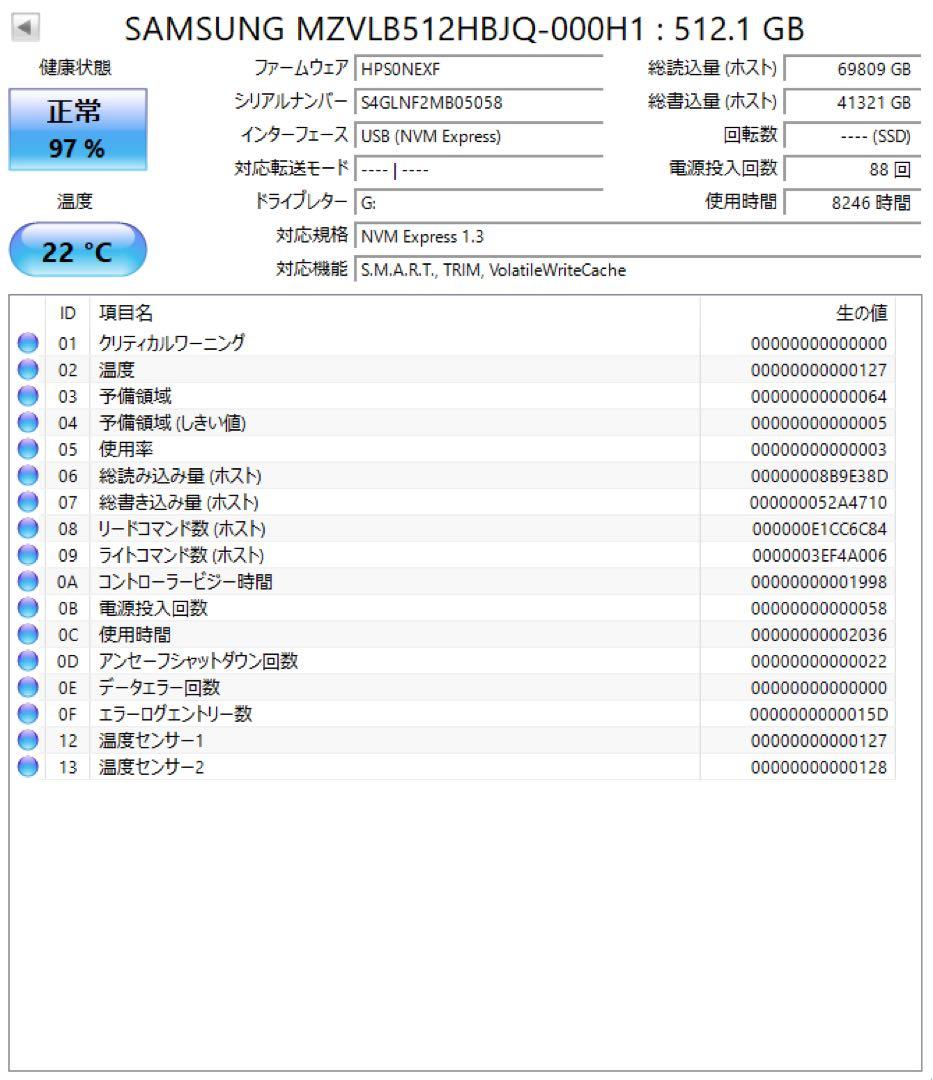The height and width of the screenshot is (1080, 933).
Task: Click the total host writes value 41321 GB
Action: click(852, 102)
